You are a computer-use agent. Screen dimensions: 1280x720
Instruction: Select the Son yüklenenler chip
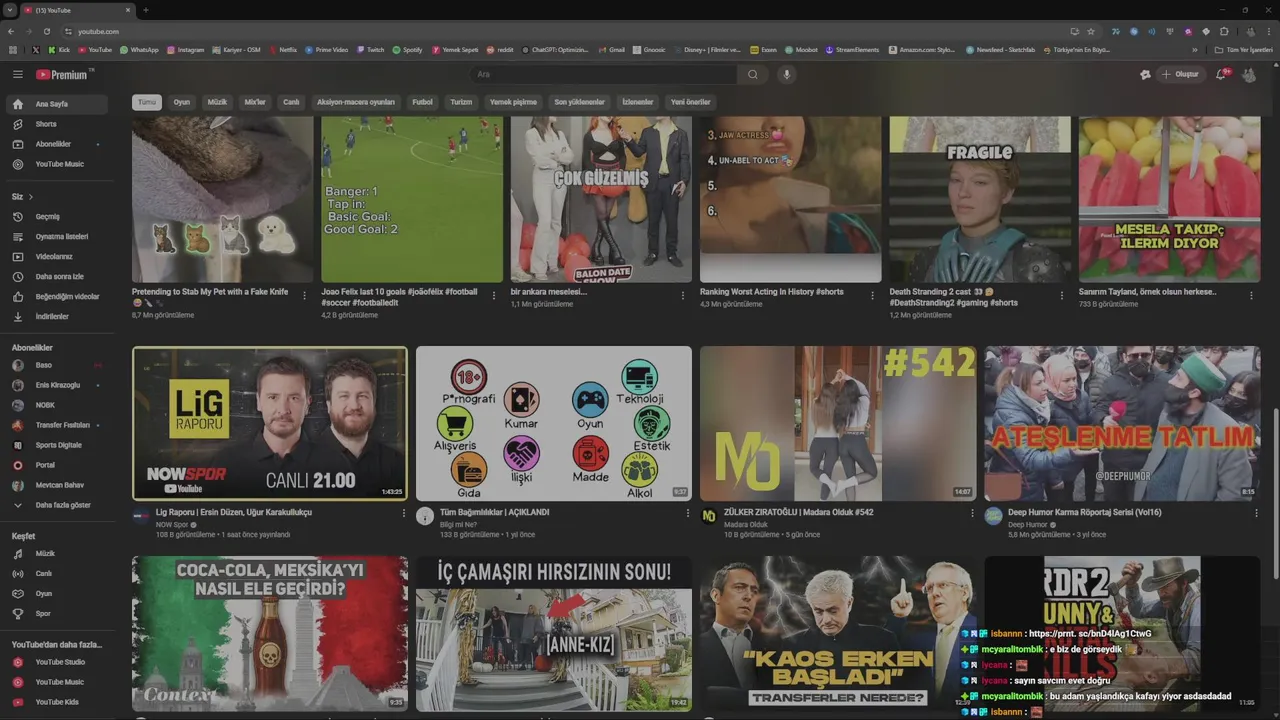point(580,102)
